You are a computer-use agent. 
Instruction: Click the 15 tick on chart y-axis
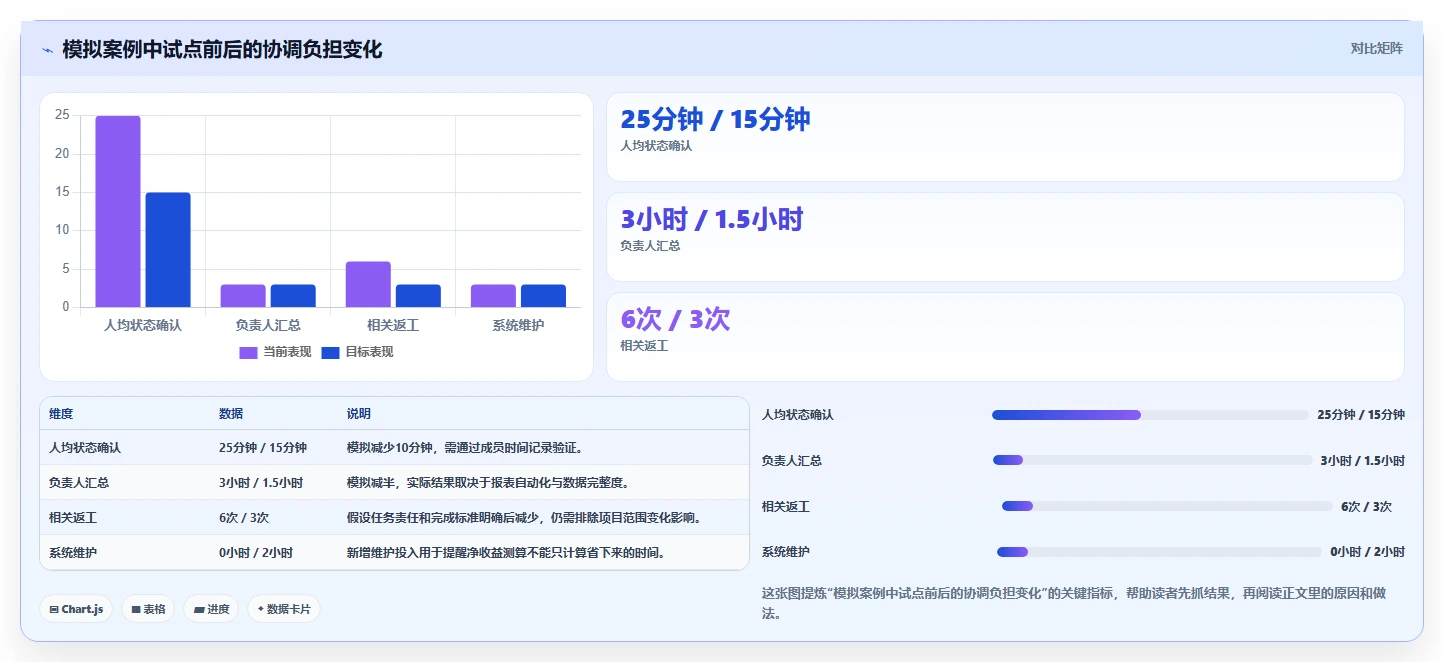point(62,192)
